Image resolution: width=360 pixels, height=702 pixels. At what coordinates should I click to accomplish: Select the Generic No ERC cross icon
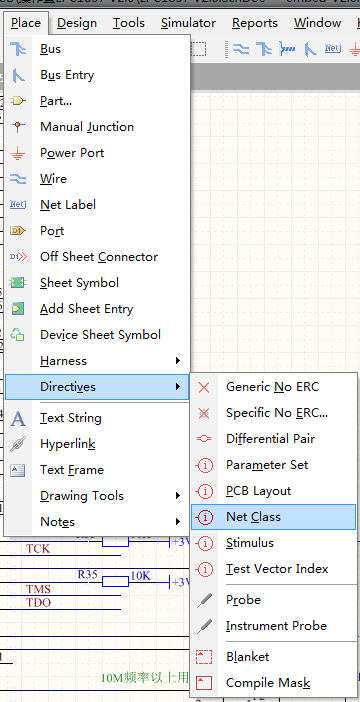pyautogui.click(x=204, y=387)
